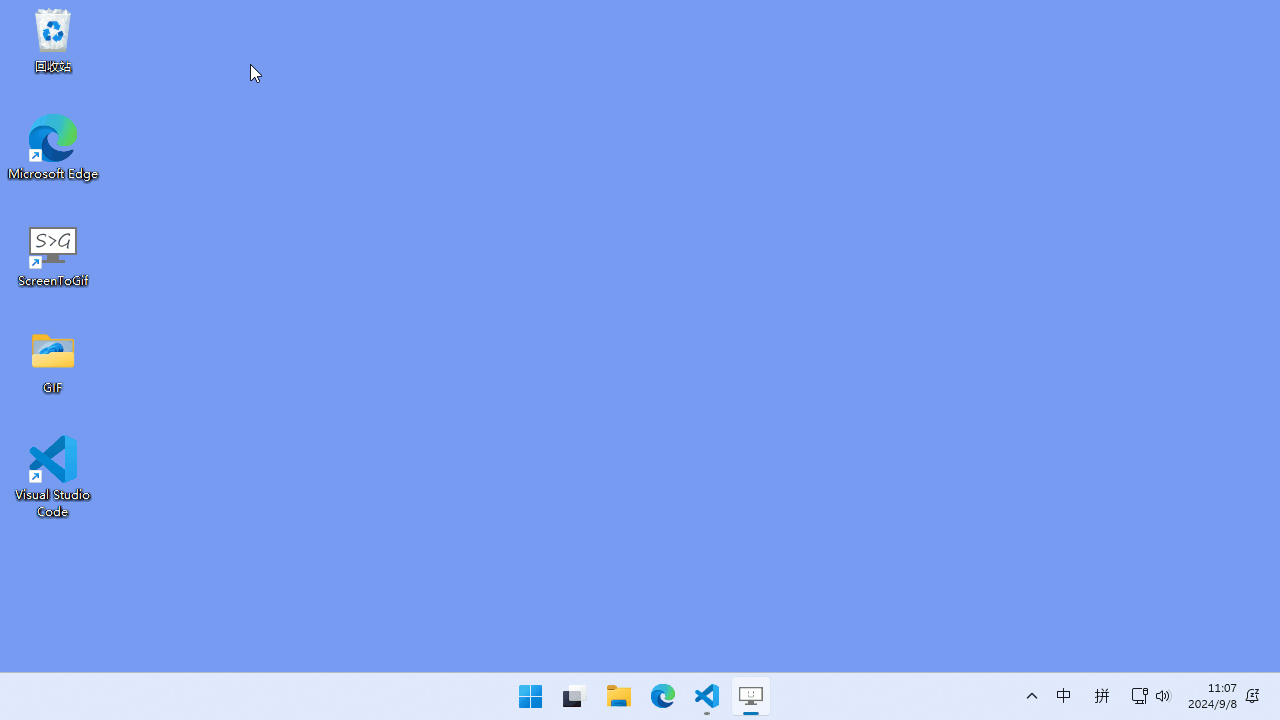Open Task View from the taskbar

(573, 696)
